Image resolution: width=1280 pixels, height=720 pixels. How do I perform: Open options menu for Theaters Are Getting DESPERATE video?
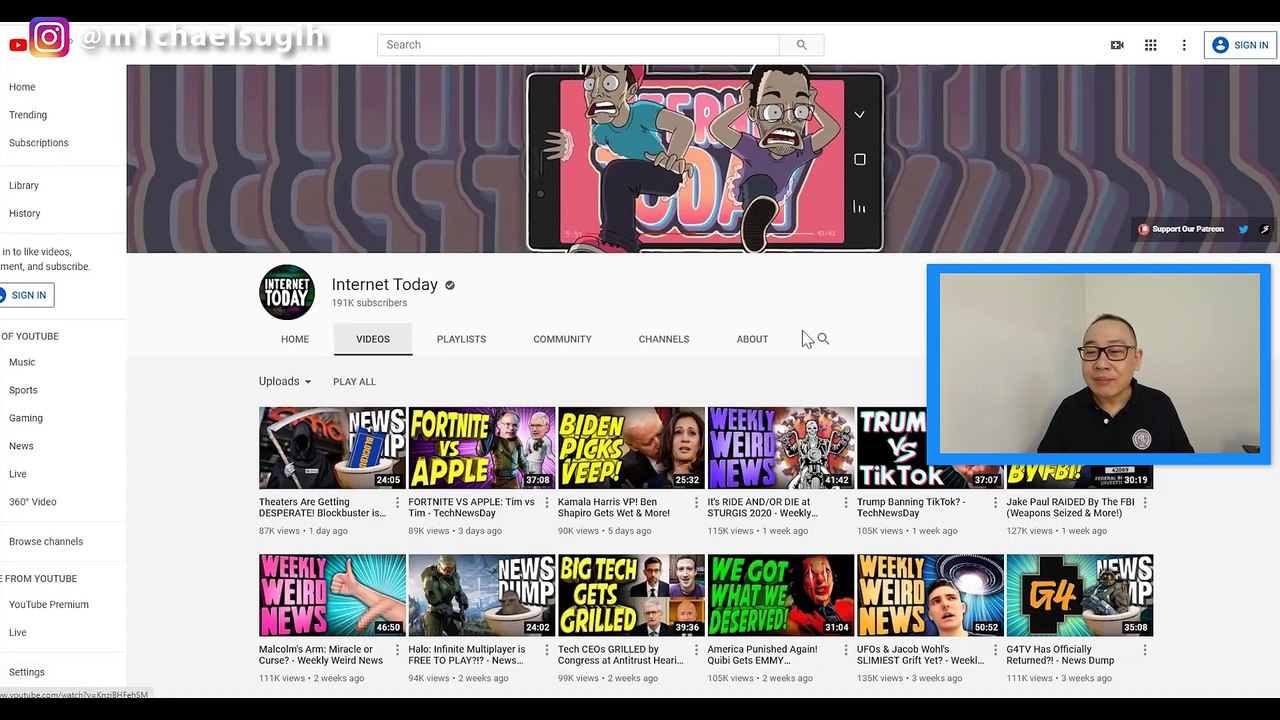[x=397, y=502]
